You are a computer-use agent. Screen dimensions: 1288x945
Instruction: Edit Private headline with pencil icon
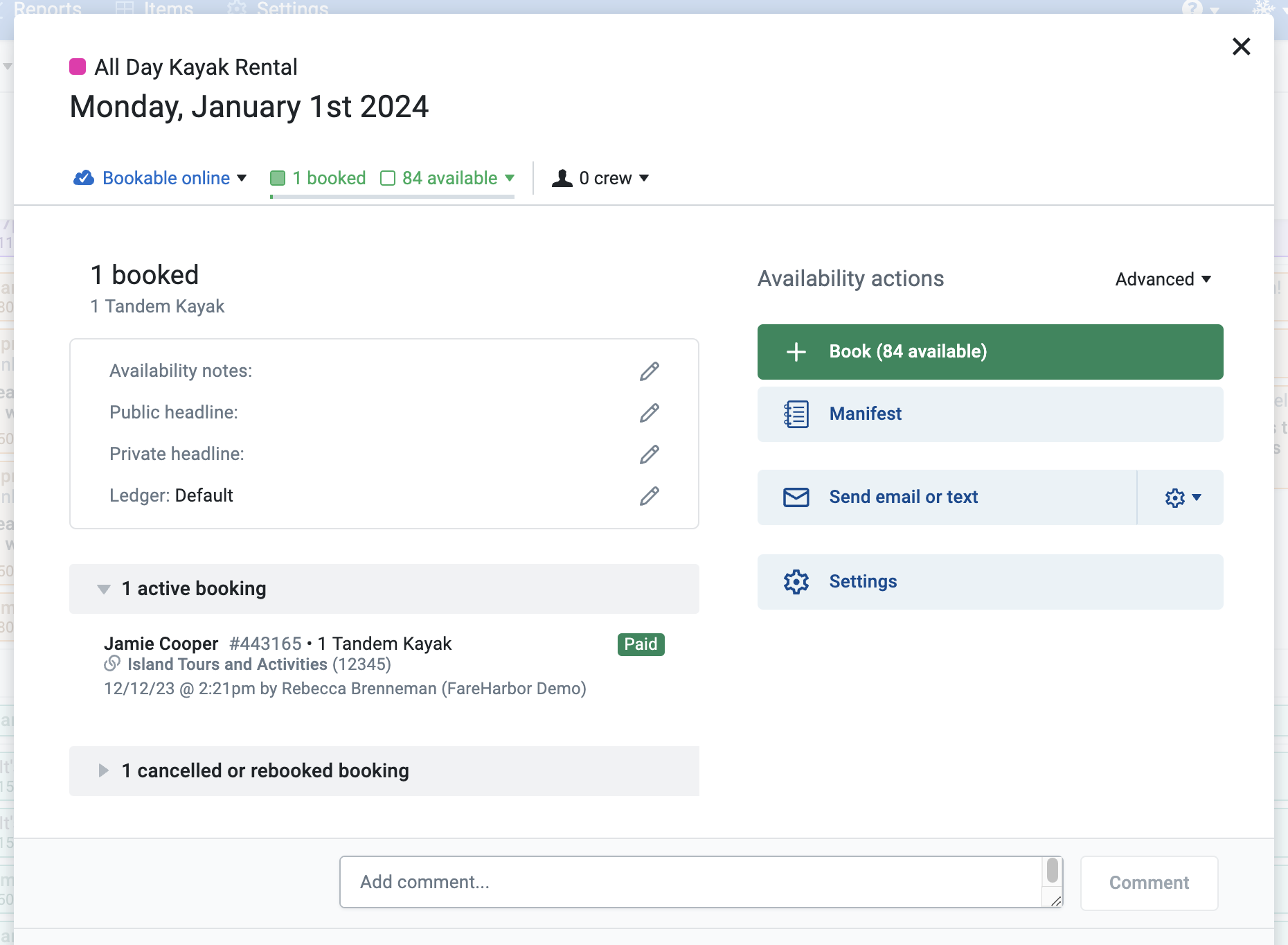click(x=649, y=454)
